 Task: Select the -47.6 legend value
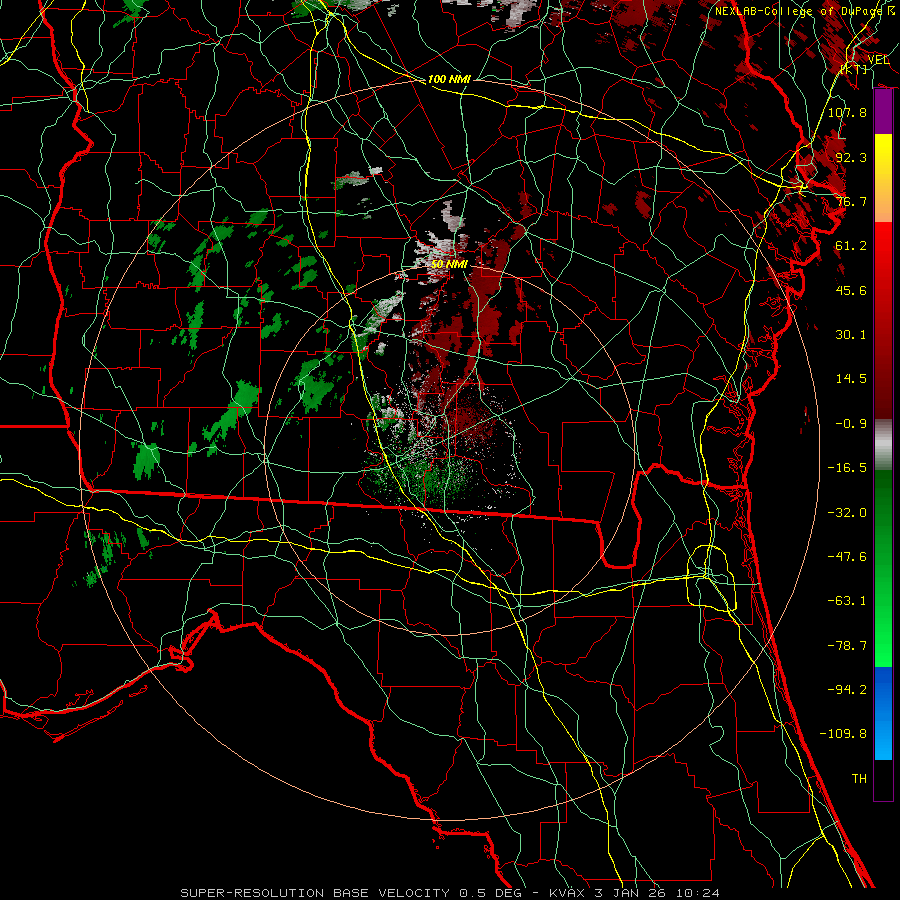pos(847,557)
